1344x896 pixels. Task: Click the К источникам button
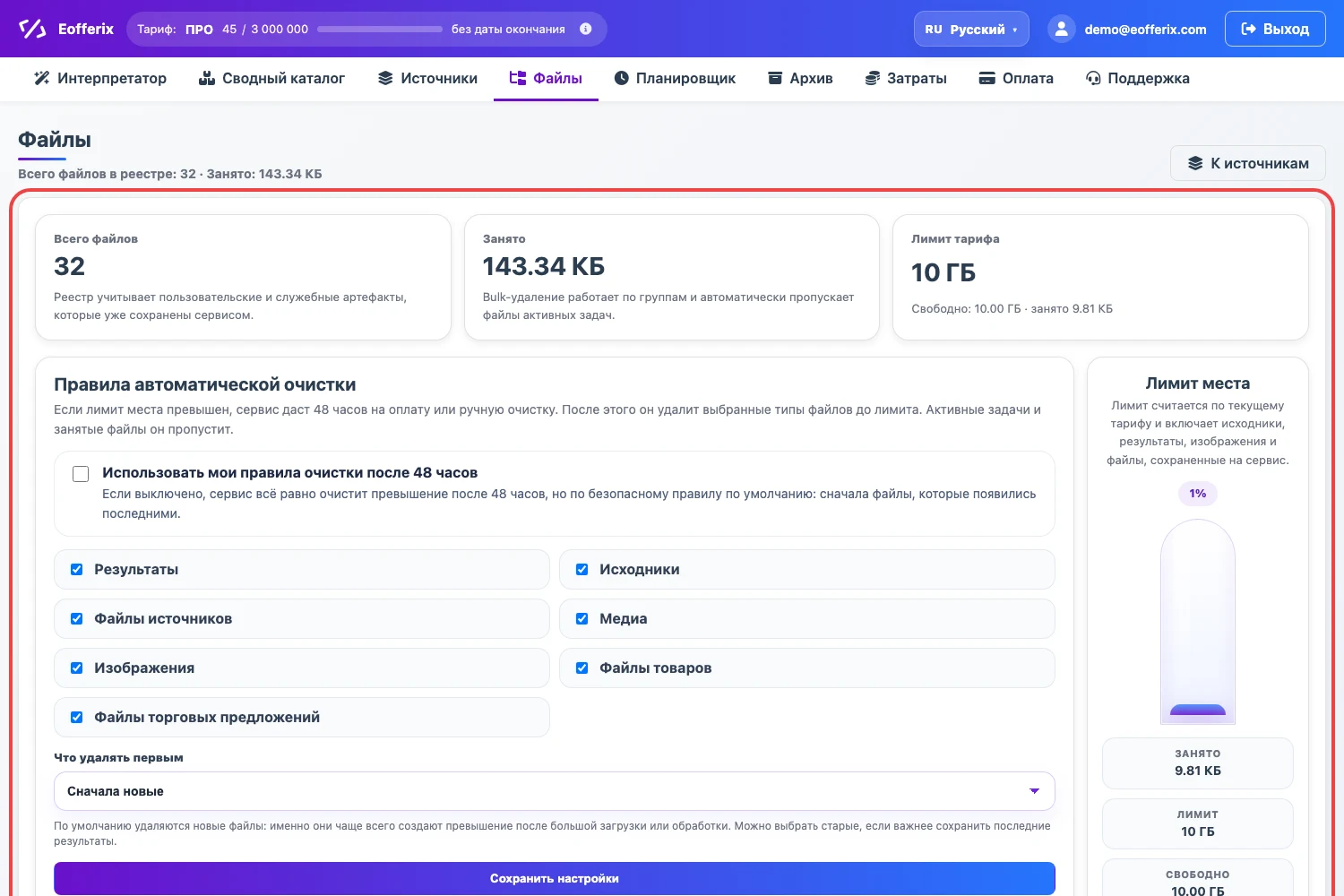click(1248, 163)
